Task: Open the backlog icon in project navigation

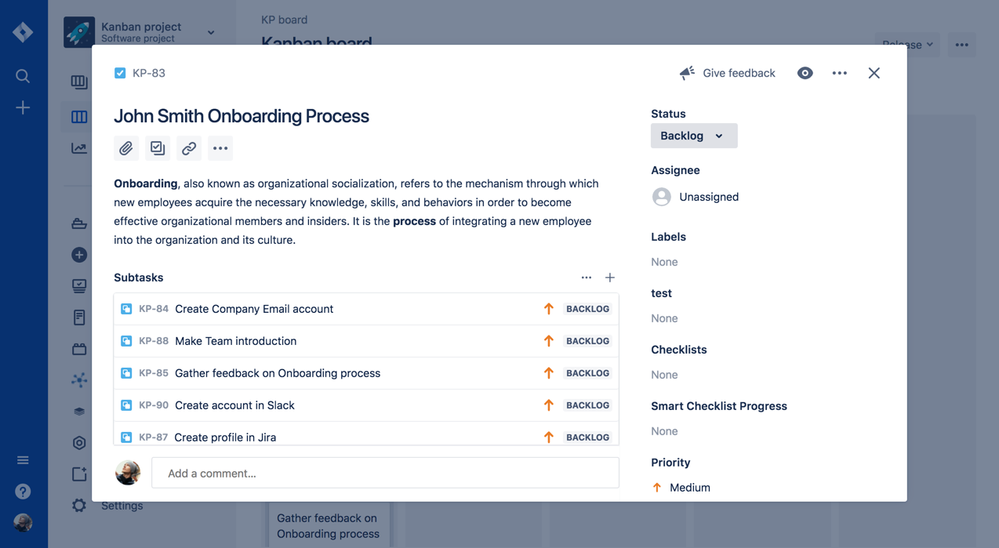Action: pos(79,82)
